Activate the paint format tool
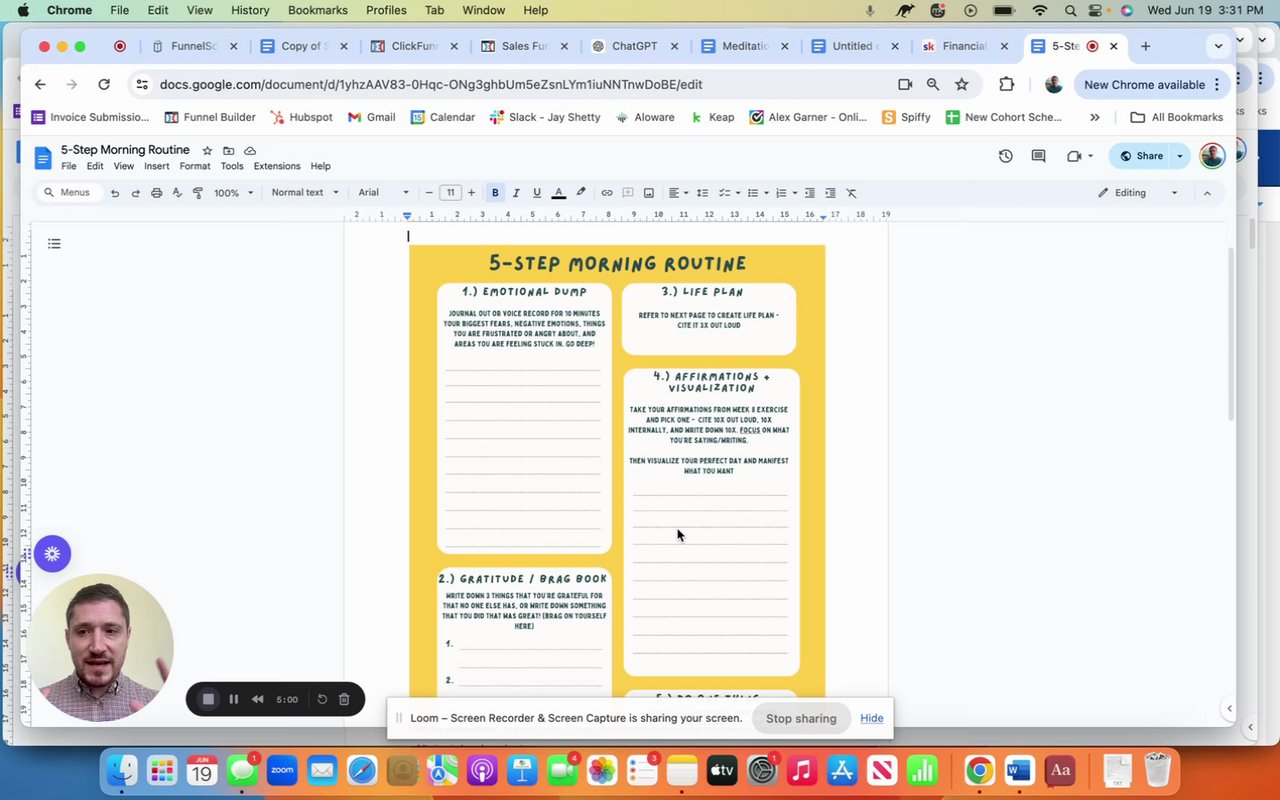The width and height of the screenshot is (1280, 800). click(198, 193)
